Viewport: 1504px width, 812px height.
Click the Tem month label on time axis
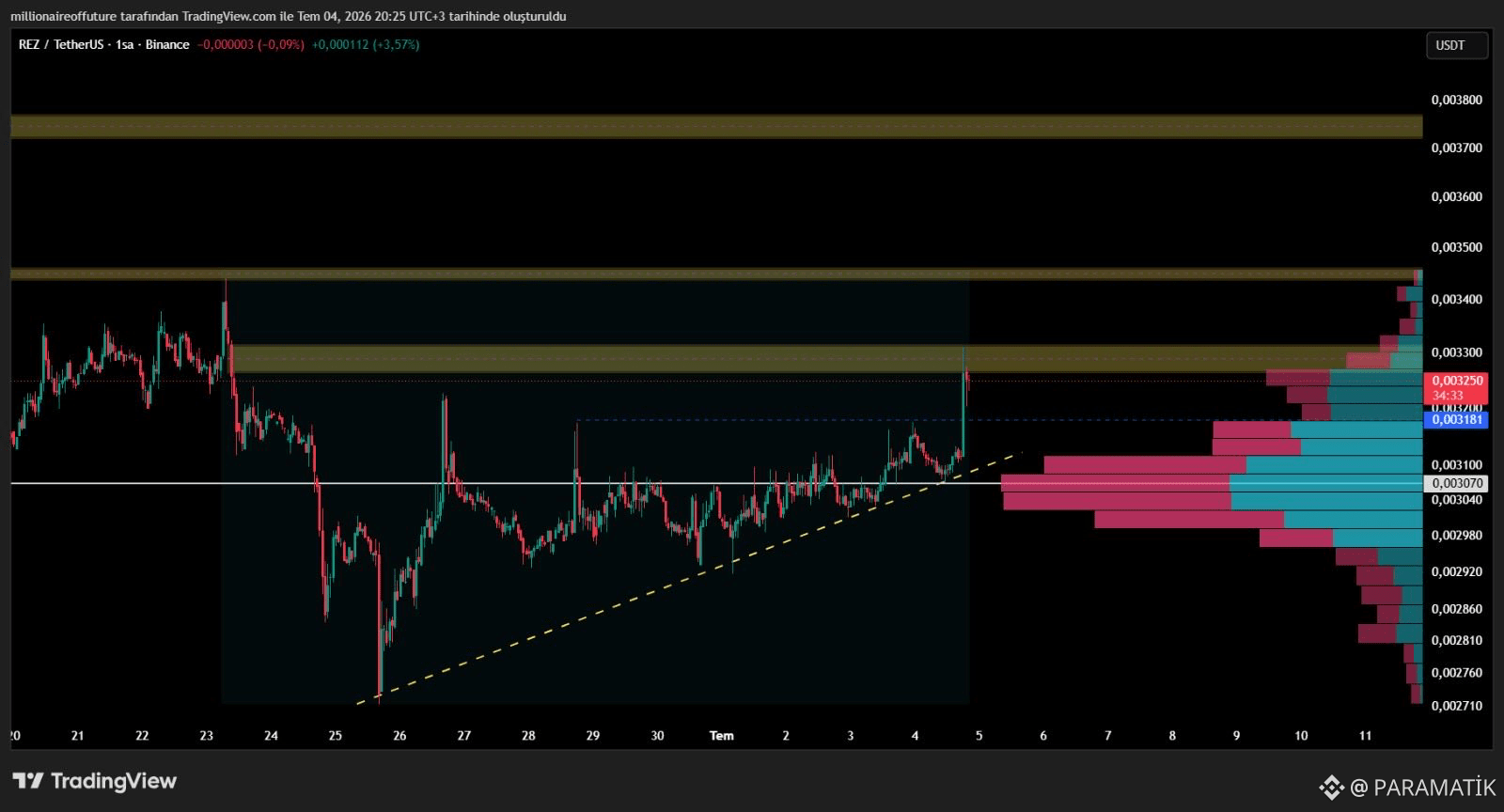click(722, 736)
